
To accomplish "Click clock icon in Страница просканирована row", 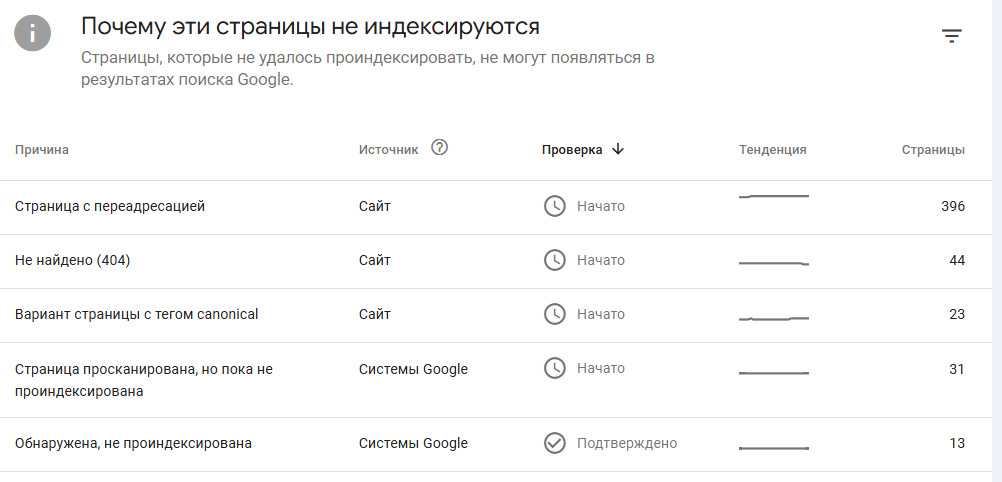I will [554, 368].
